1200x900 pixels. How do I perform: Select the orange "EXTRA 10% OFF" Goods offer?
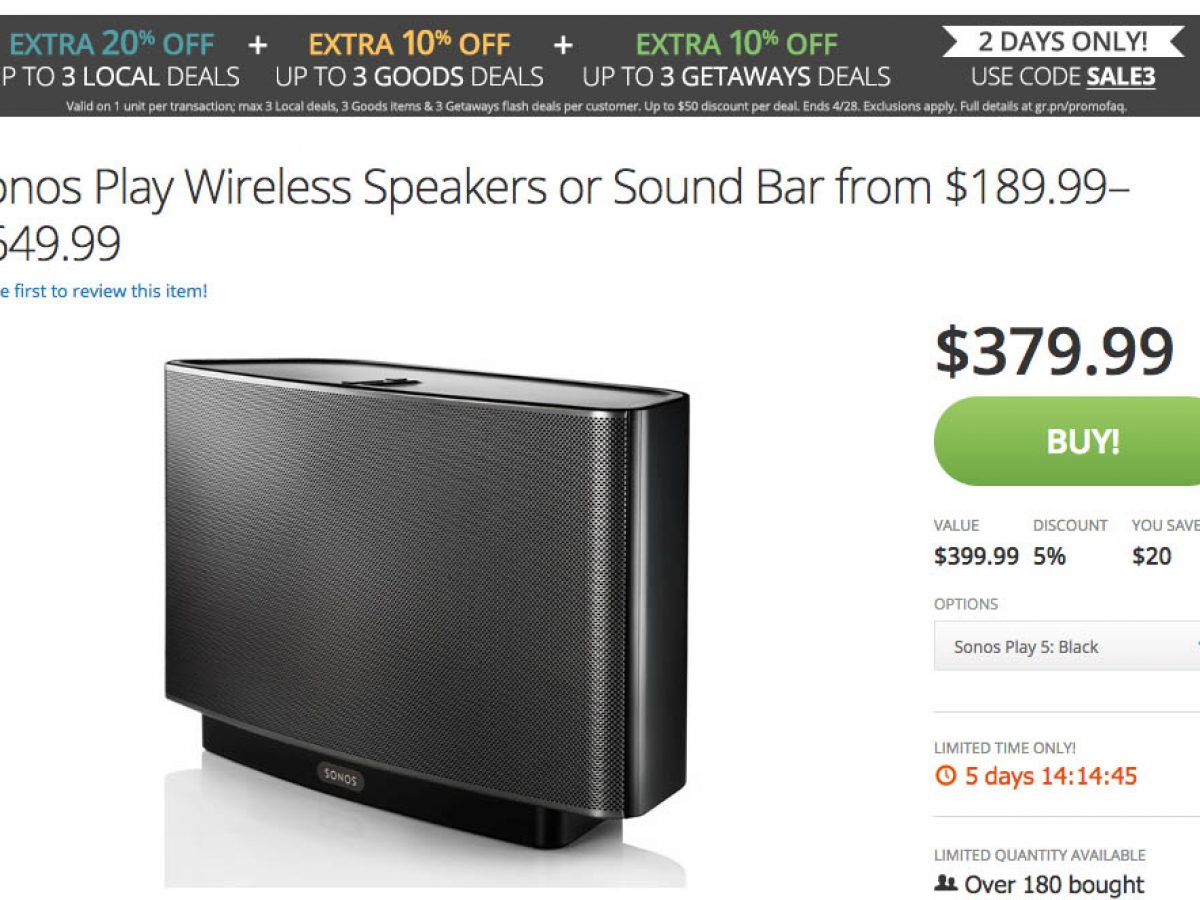coord(409,45)
